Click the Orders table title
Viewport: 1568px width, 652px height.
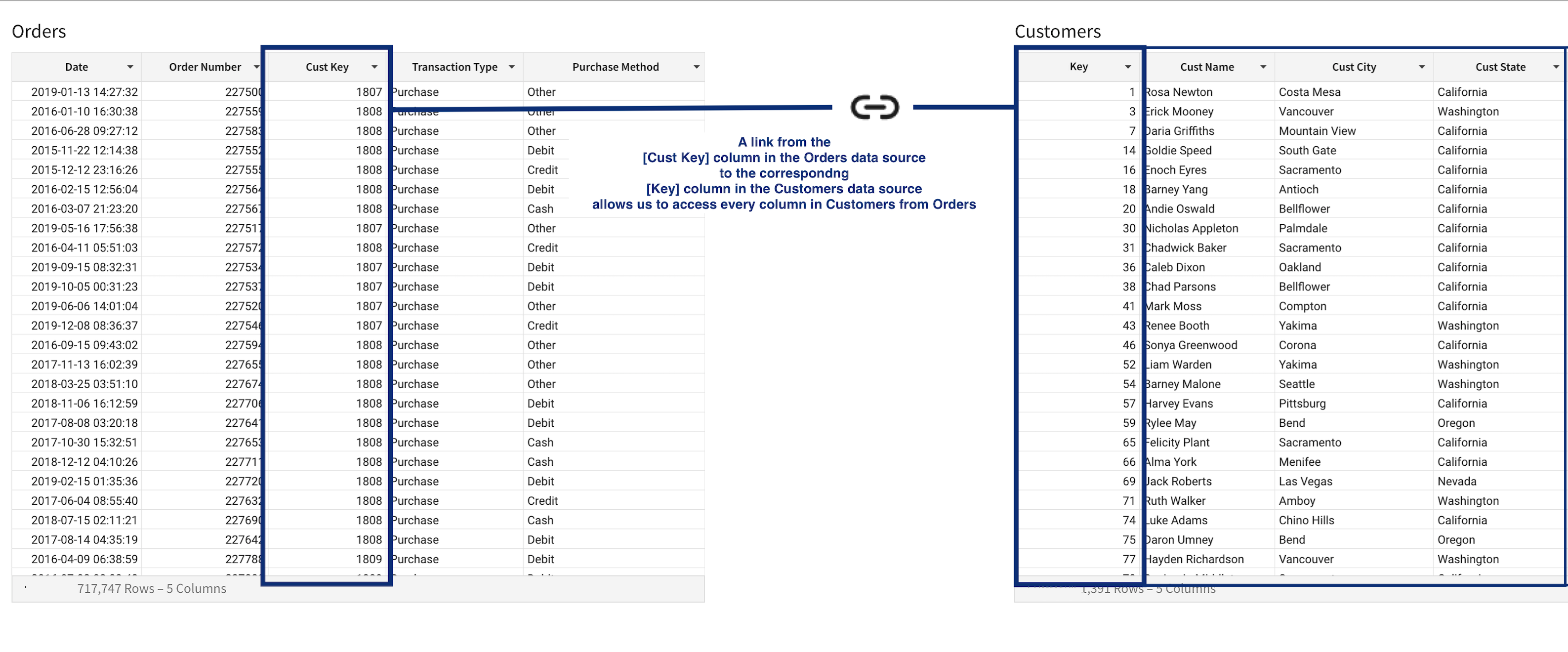coord(39,31)
